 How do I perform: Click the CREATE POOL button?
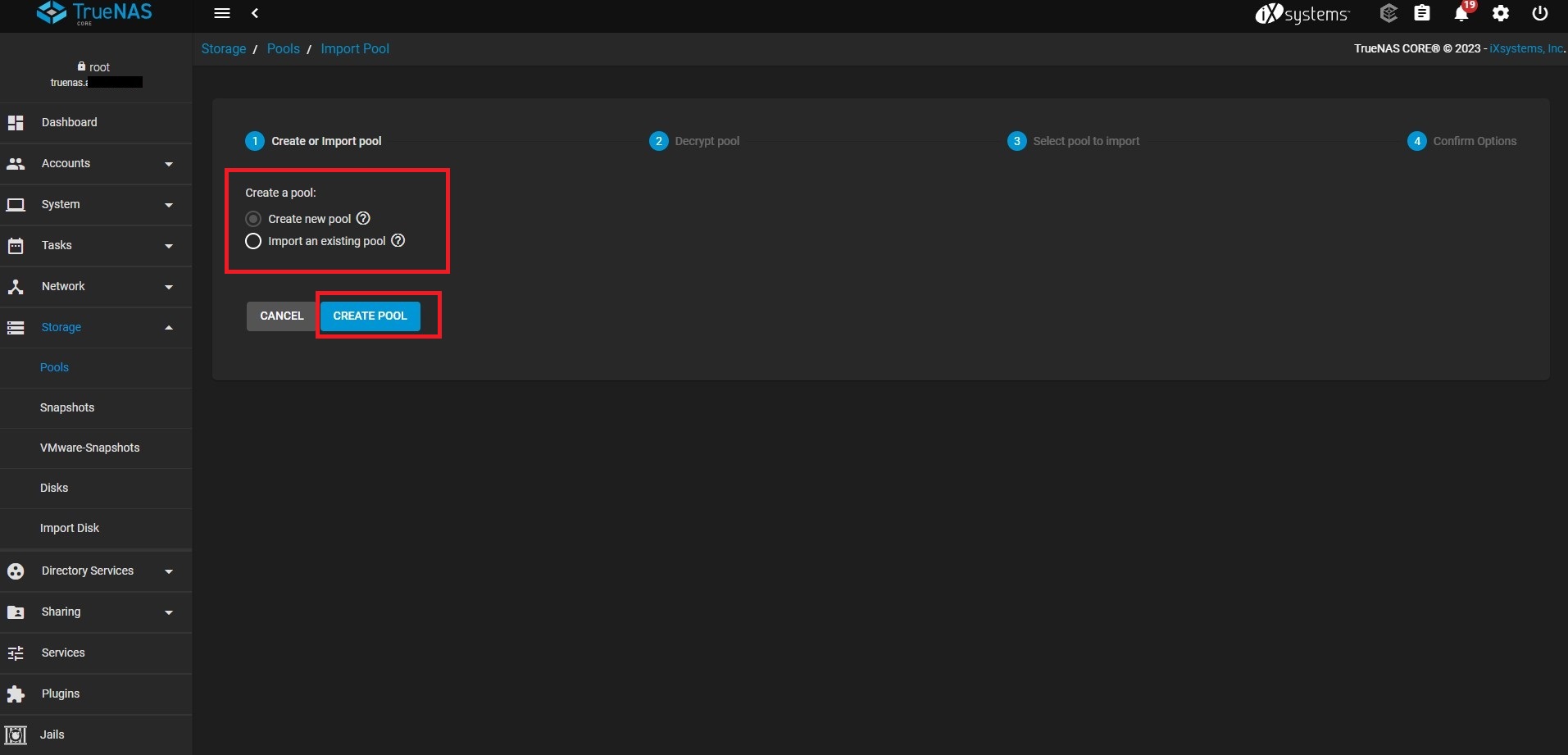click(x=370, y=316)
